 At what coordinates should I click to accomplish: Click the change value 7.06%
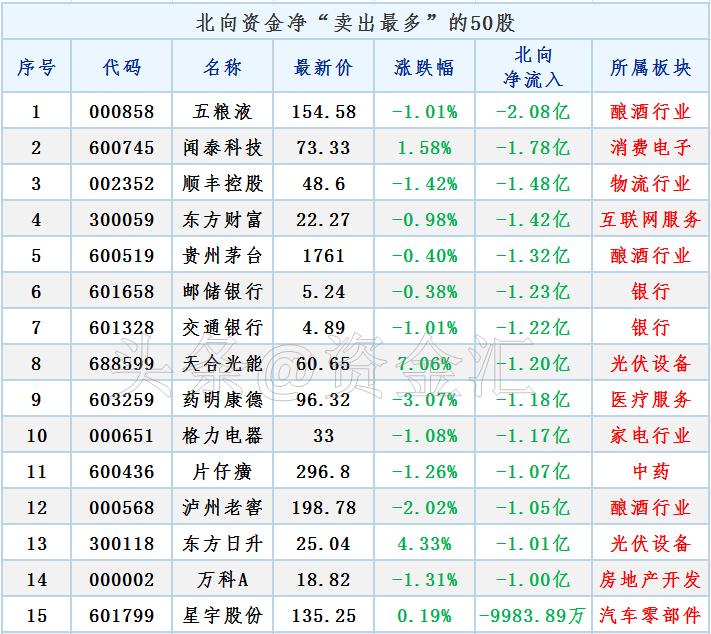click(x=424, y=364)
